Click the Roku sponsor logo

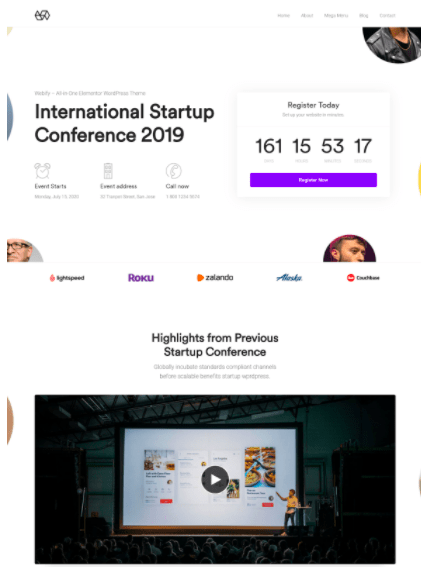pos(141,278)
